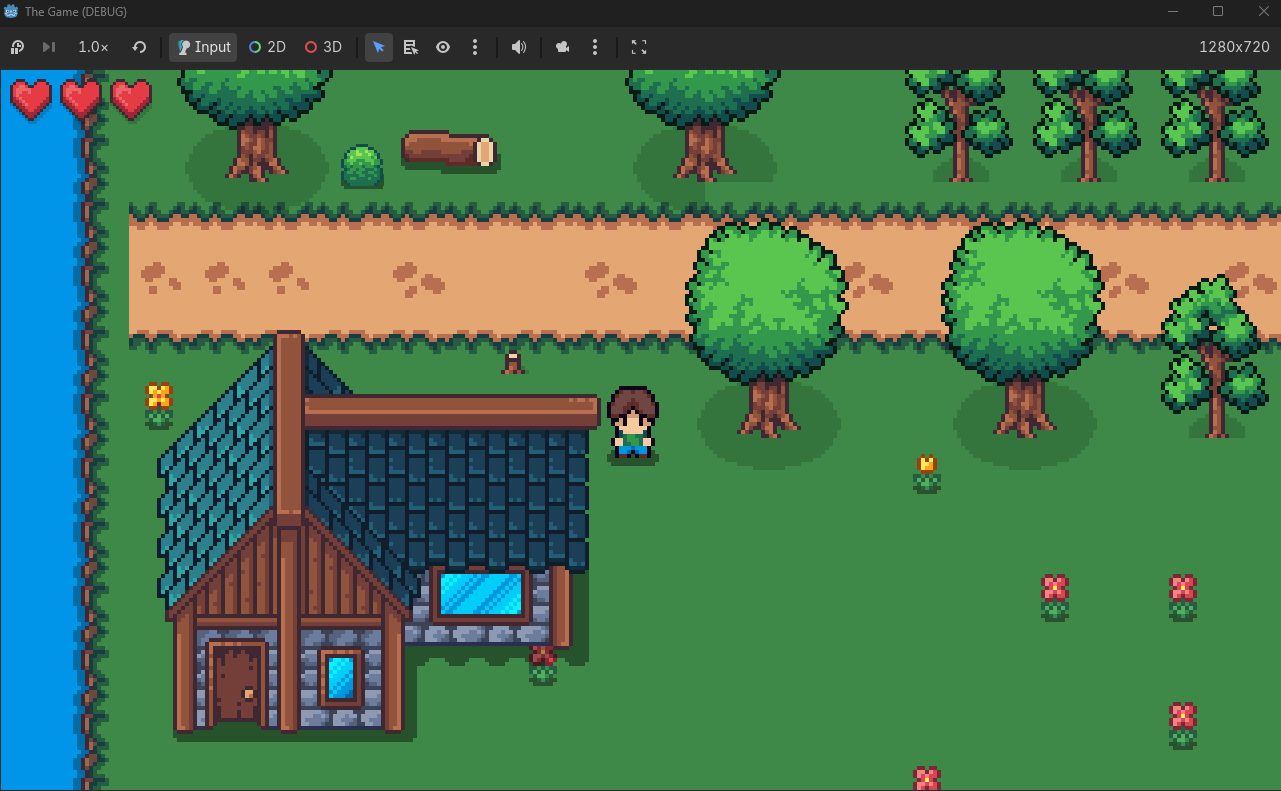Enable camera override with the camera icon

562,47
